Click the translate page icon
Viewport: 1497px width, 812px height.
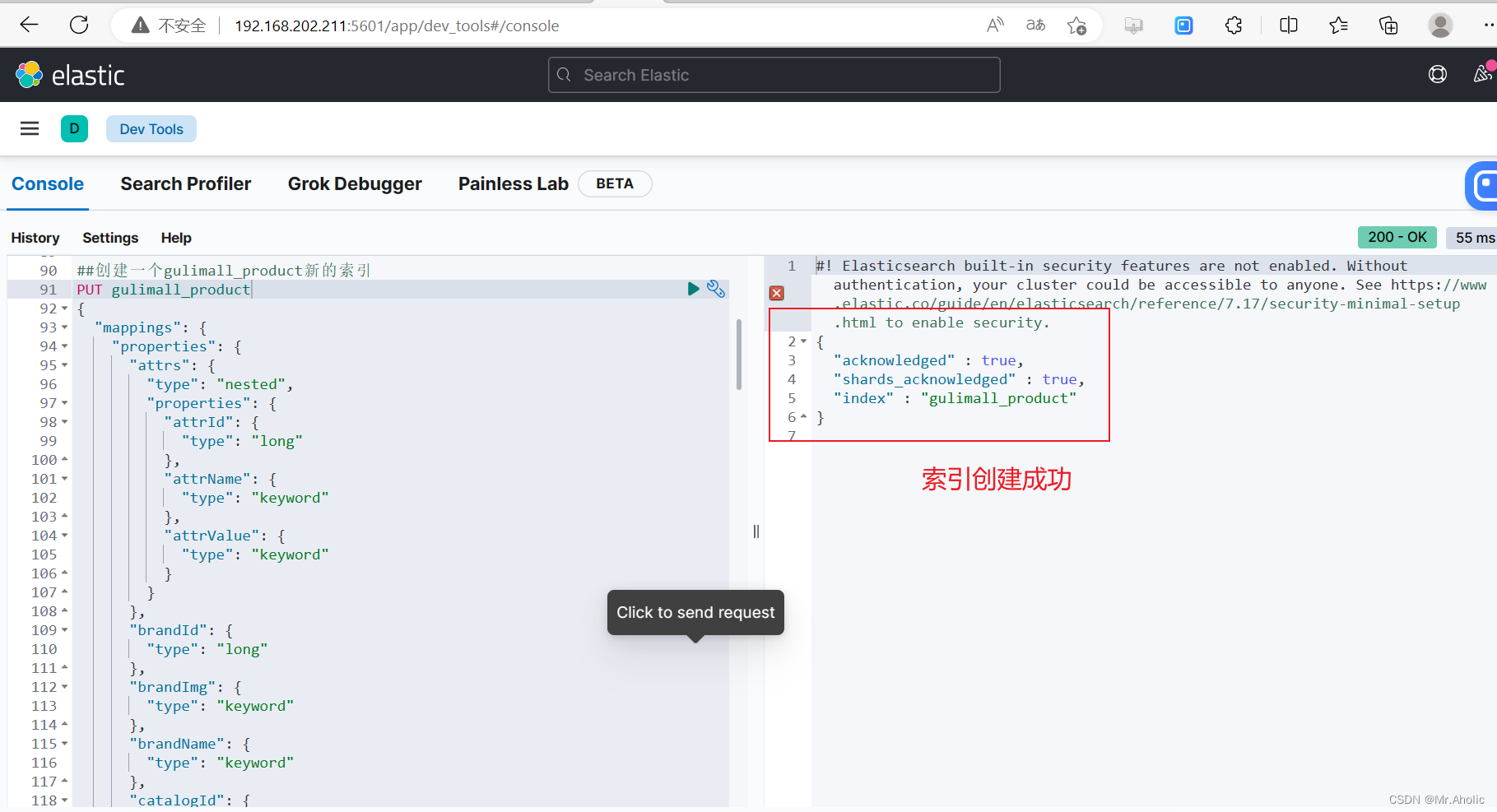pos(1035,26)
